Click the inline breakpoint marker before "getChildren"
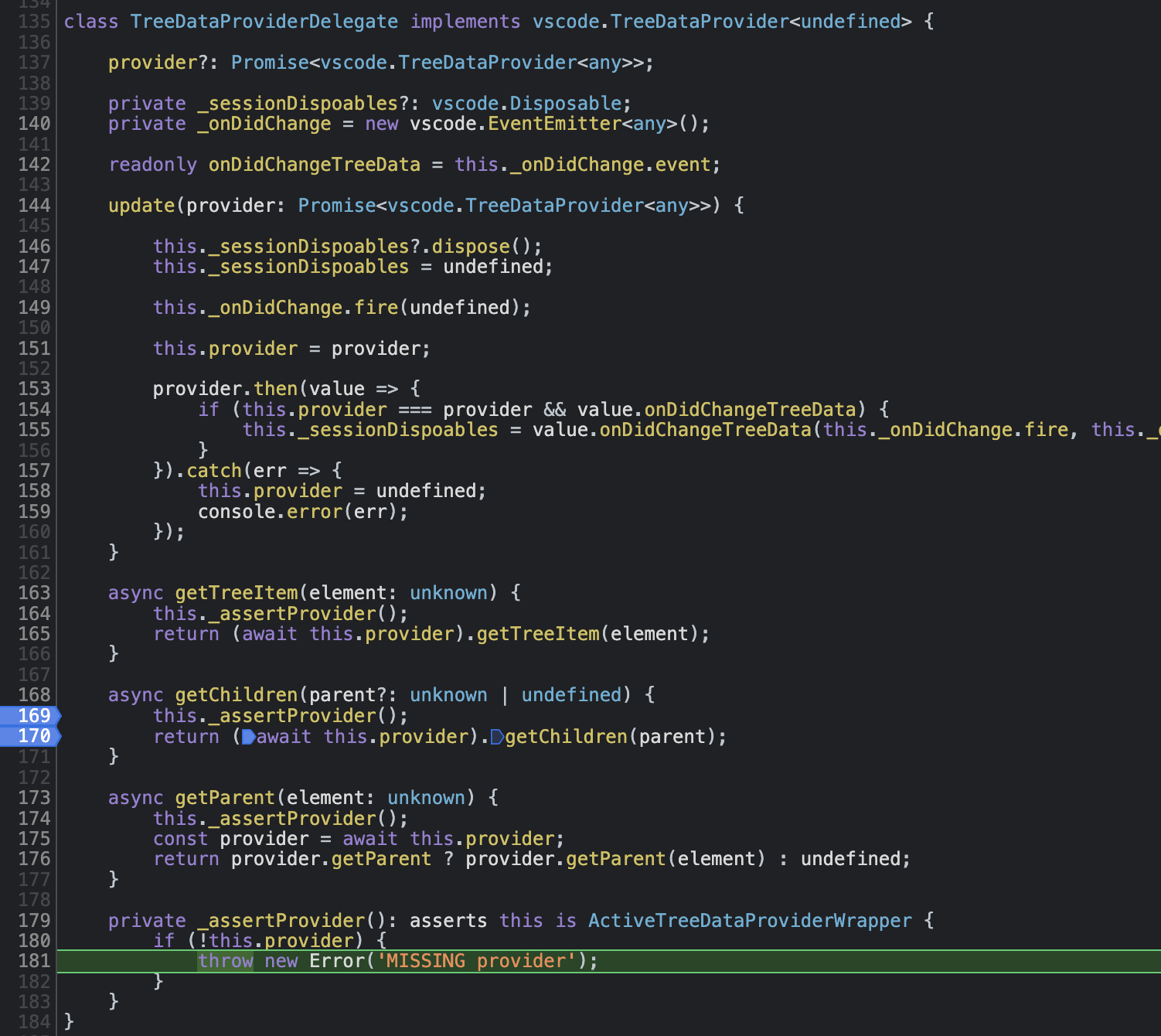 click(497, 736)
